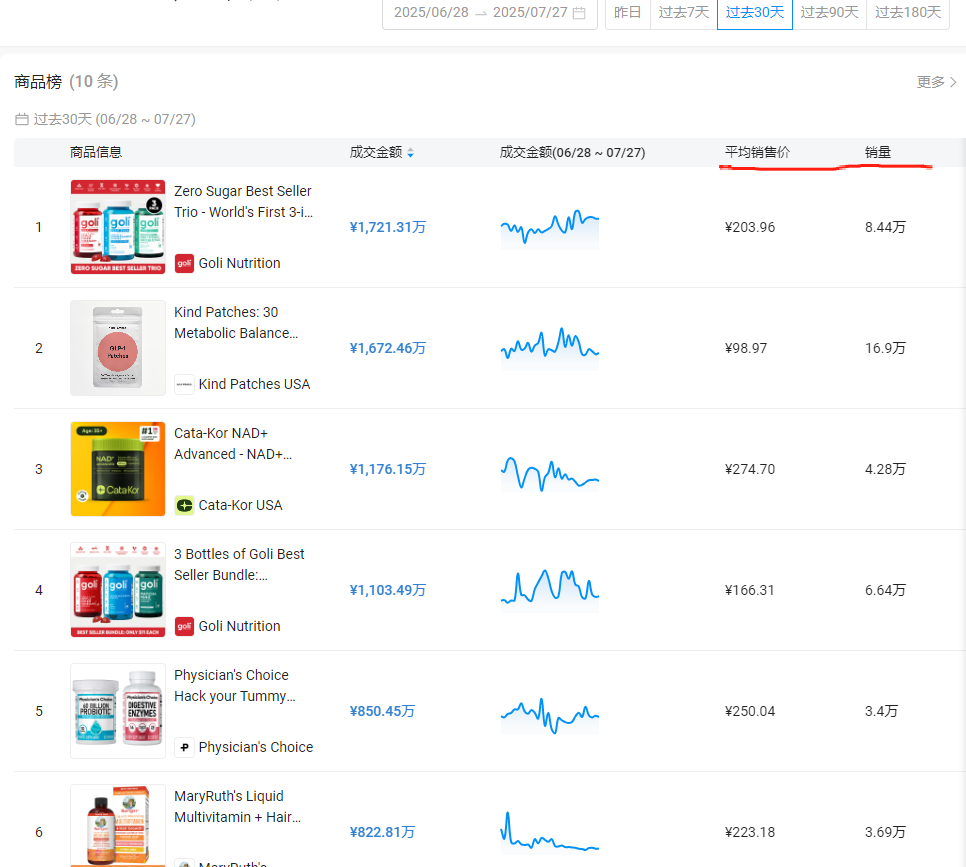
Task: Click the average price ¥98.97
Action: 746,348
